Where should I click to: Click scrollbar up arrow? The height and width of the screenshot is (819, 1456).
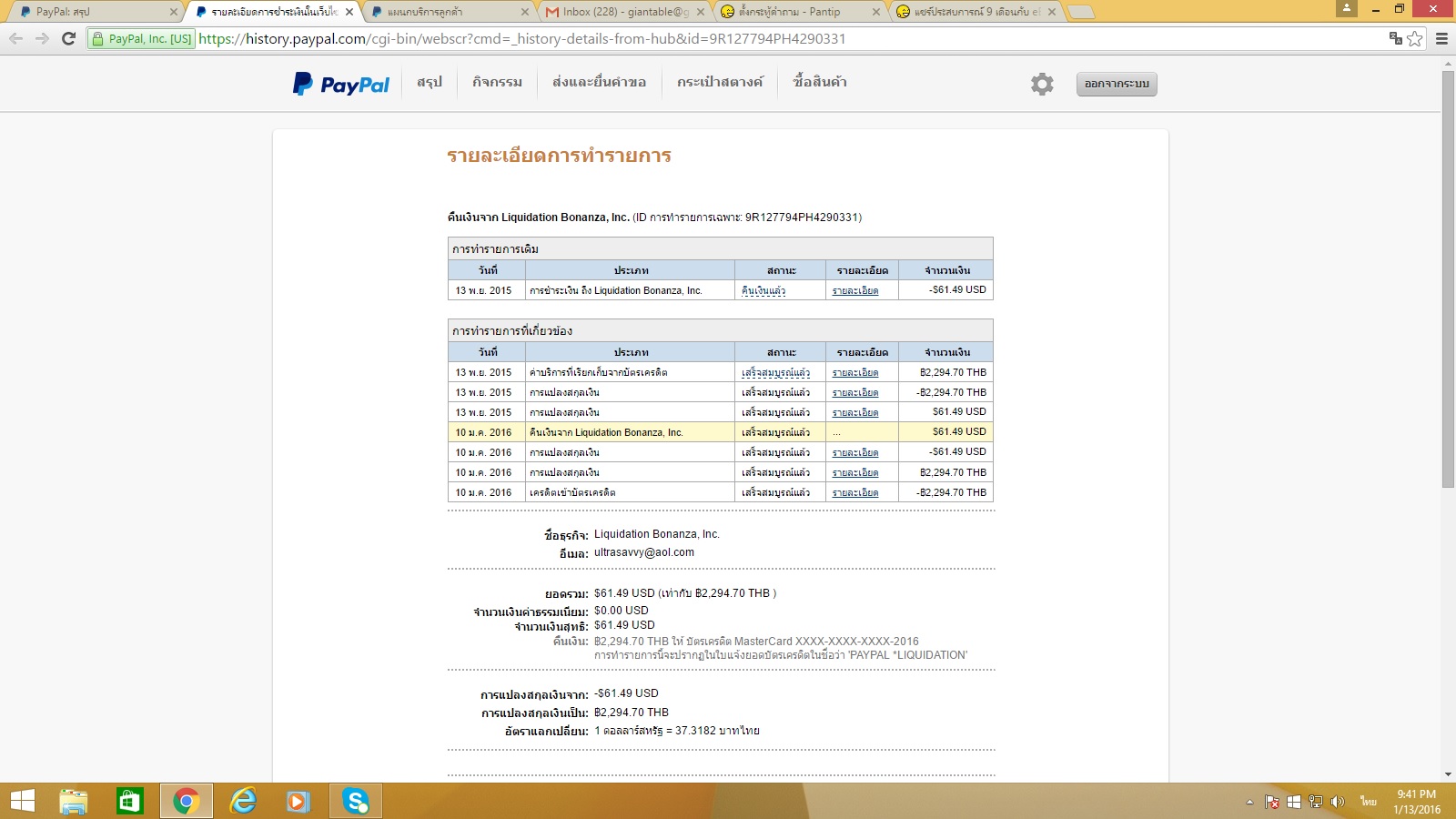[x=1448, y=63]
